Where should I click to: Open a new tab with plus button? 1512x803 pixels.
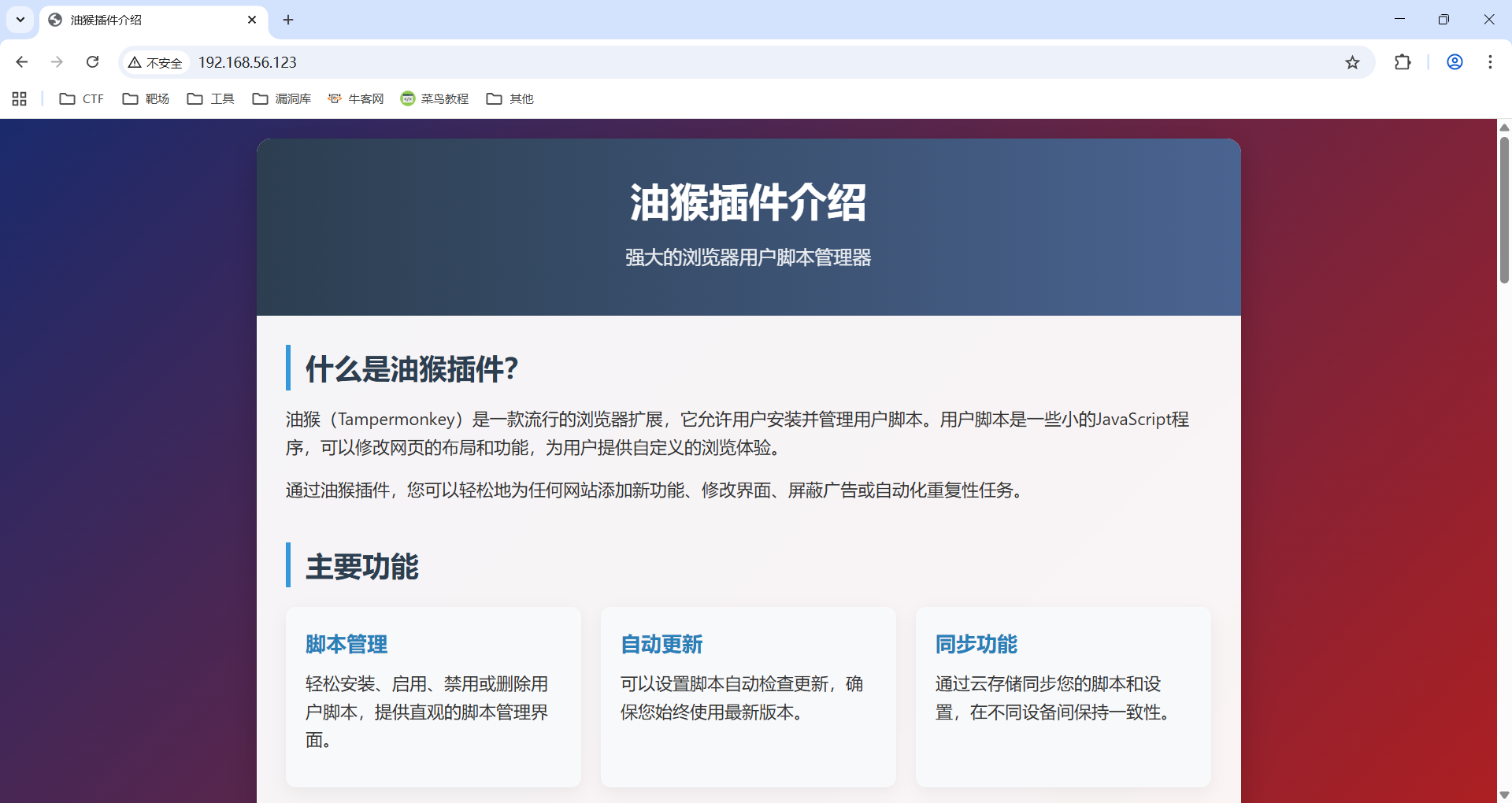point(288,20)
